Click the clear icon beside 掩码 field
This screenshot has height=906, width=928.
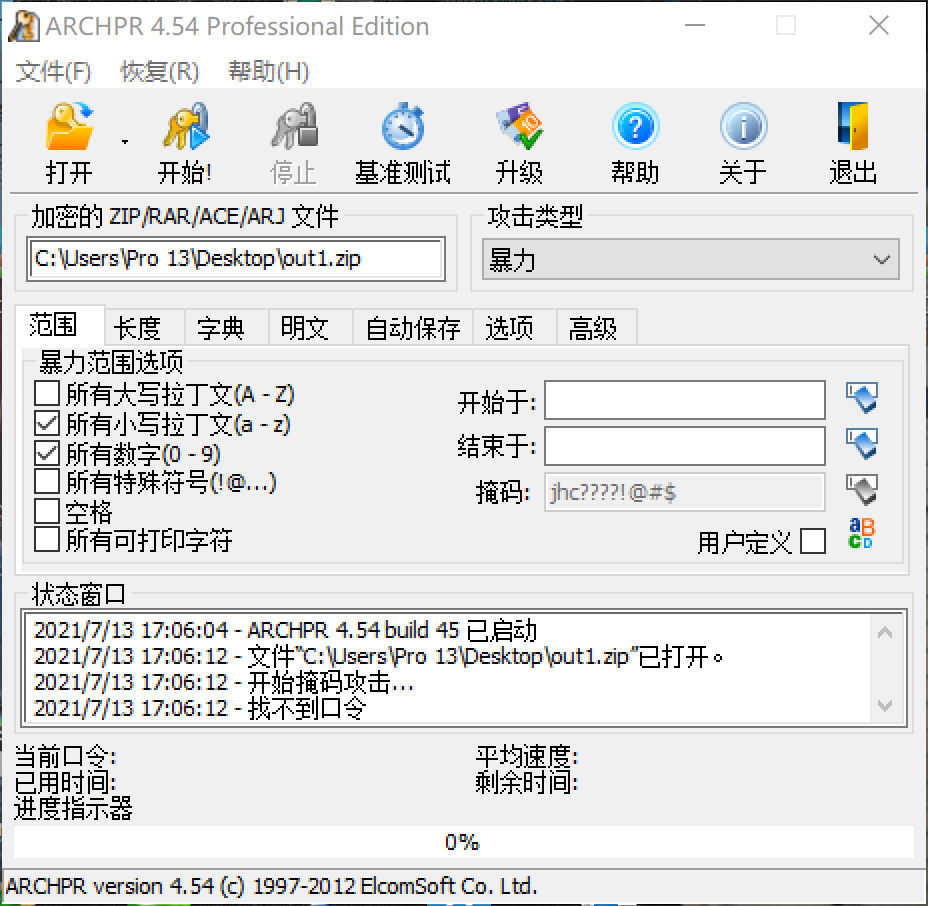[862, 490]
